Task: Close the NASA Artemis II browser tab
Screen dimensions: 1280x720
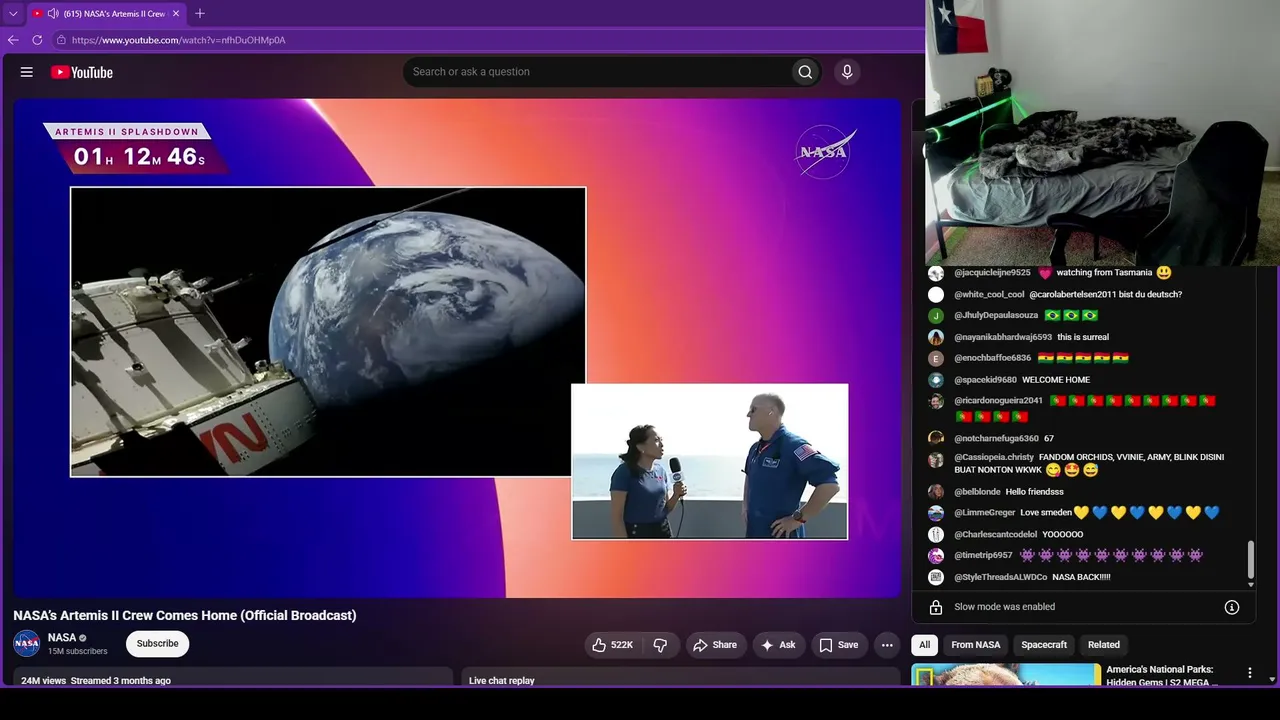Action: [x=177, y=14]
